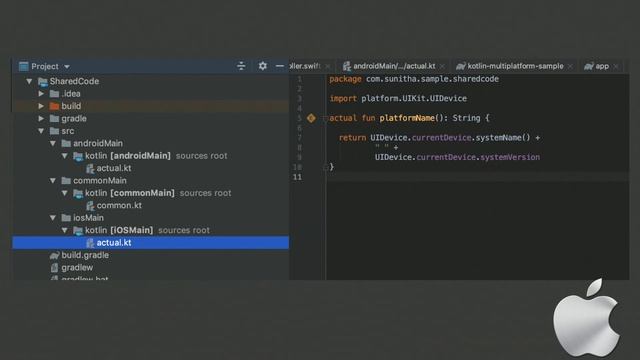This screenshot has width=640, height=360.
Task: Select the src folder icon
Action: (x=54, y=131)
